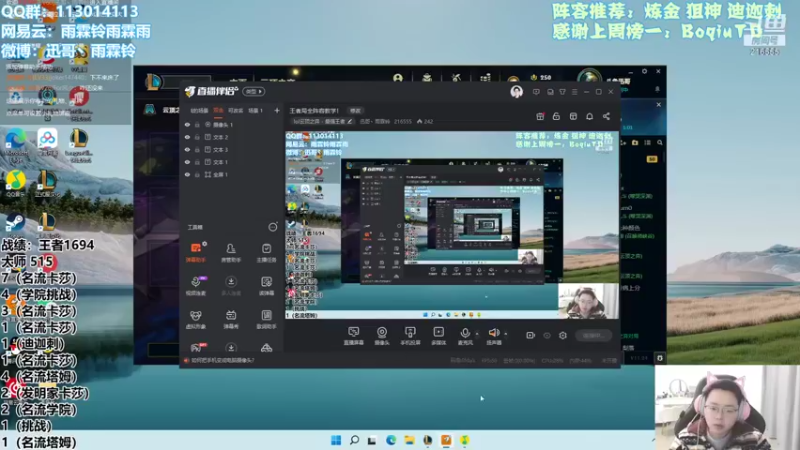Open message icon in title bar
The width and height of the screenshot is (800, 450).
click(x=536, y=92)
